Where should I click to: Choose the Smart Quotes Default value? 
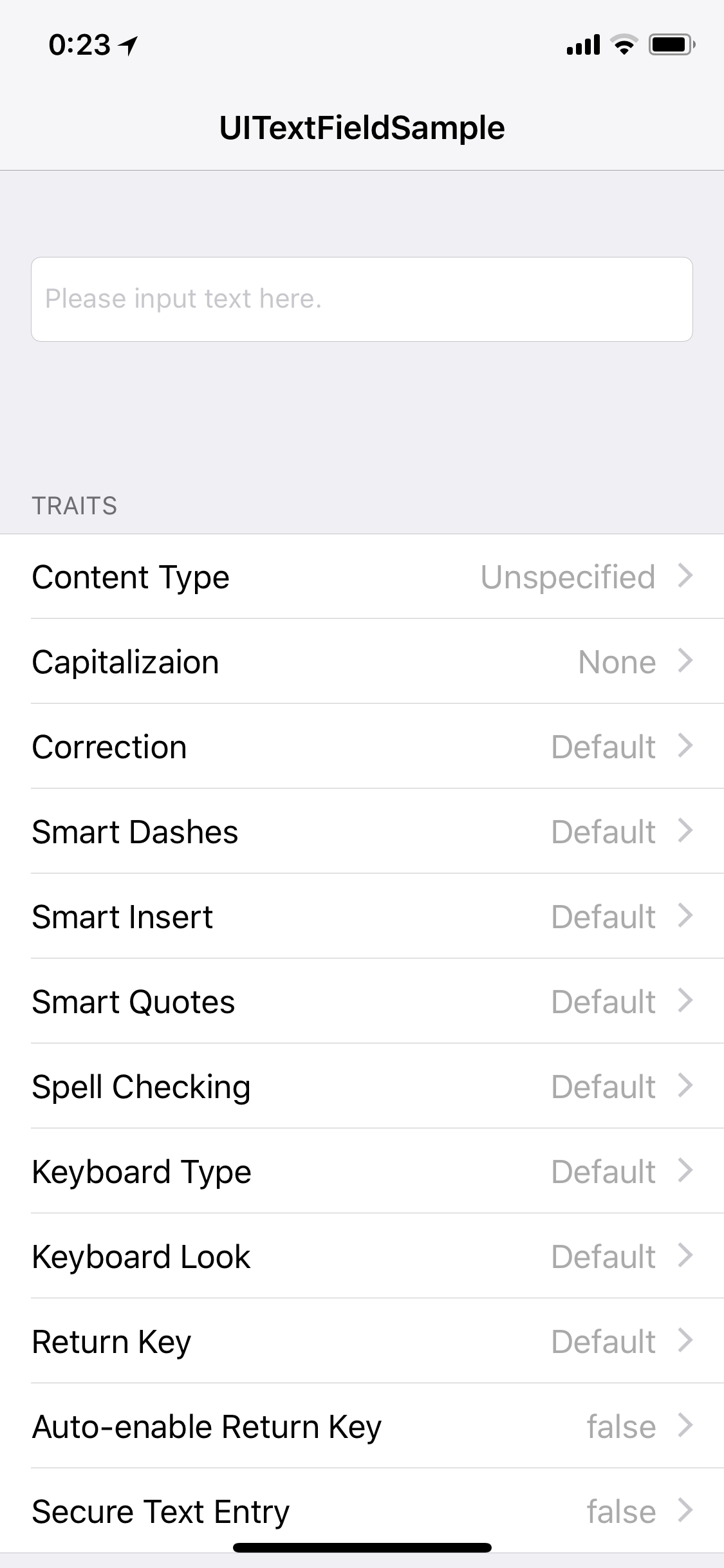(603, 1002)
